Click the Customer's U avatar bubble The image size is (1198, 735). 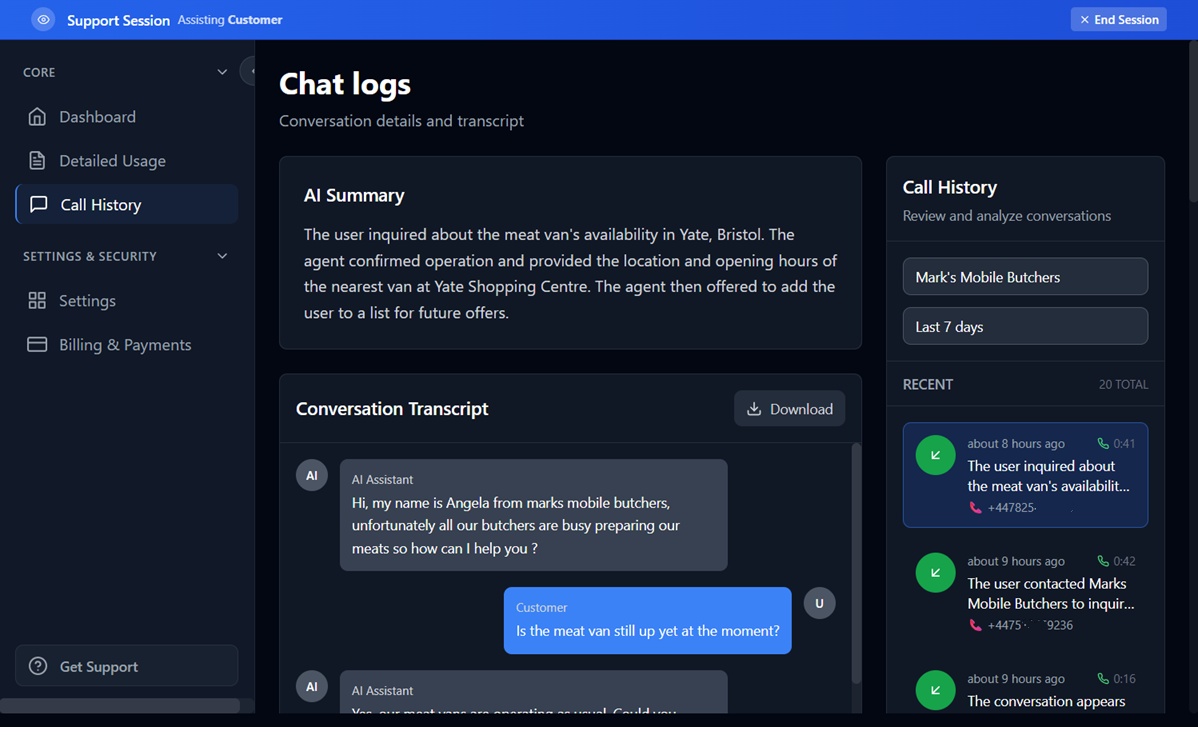tap(819, 603)
